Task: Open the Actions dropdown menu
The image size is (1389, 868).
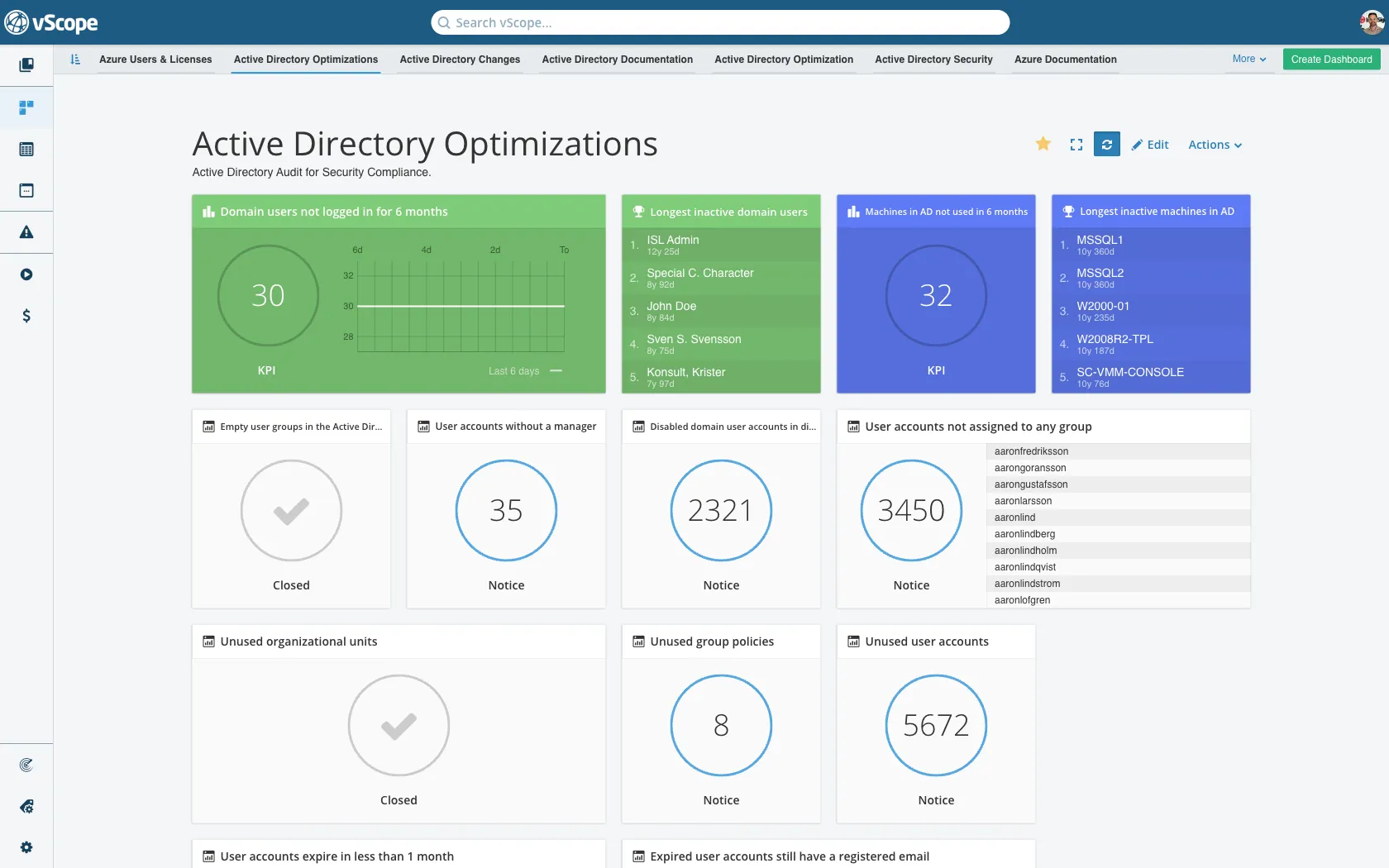Action: (x=1215, y=145)
